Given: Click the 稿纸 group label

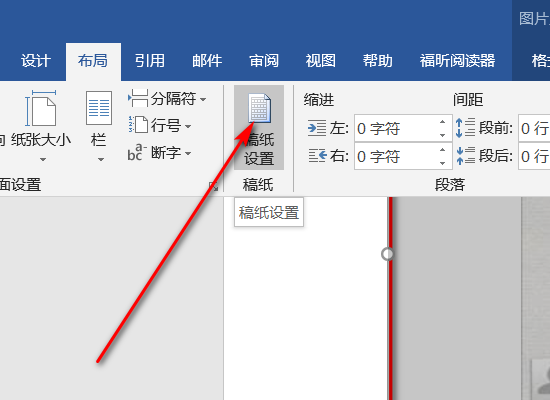Looking at the screenshot, I should [x=258, y=185].
